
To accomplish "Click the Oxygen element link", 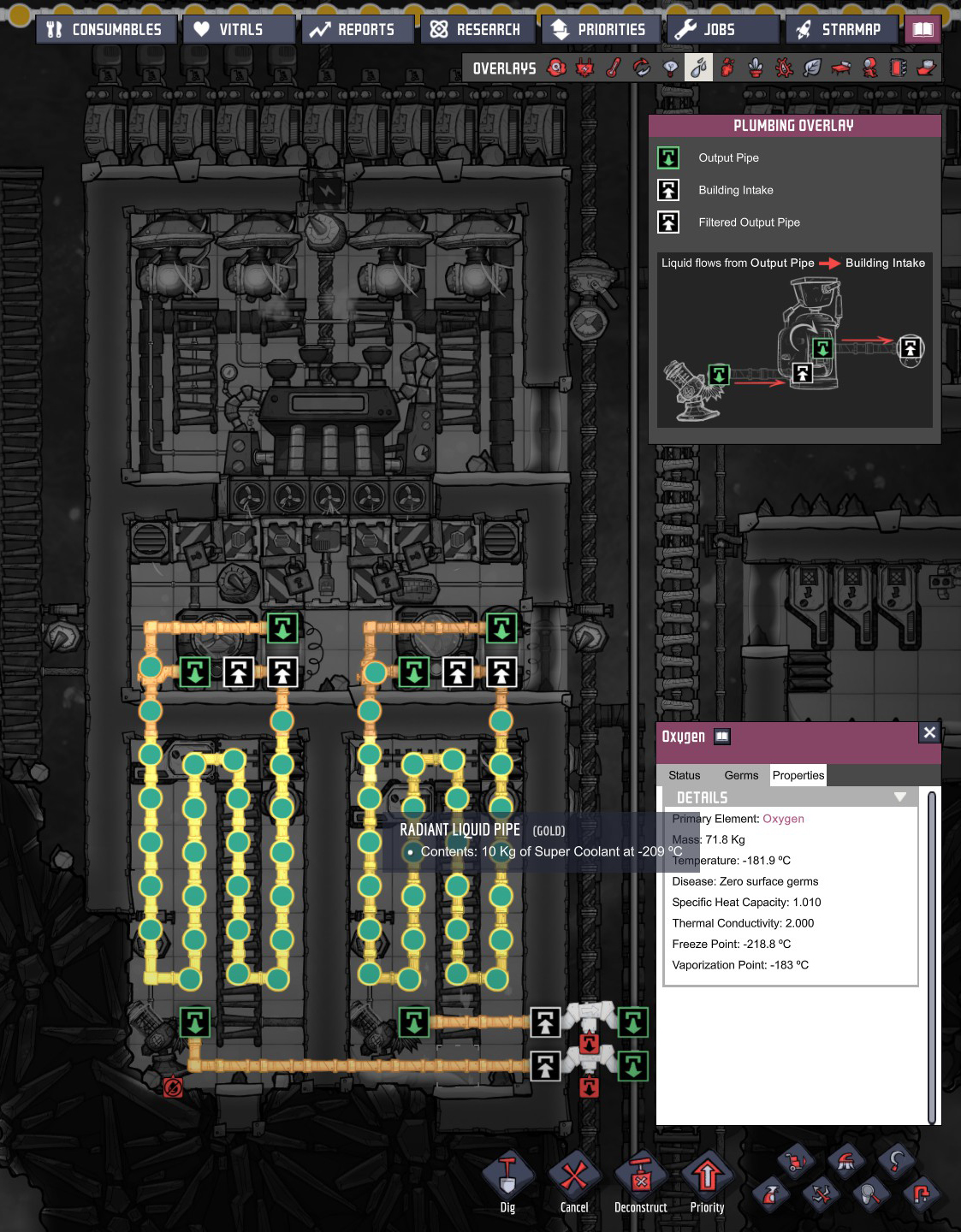I will click(783, 819).
